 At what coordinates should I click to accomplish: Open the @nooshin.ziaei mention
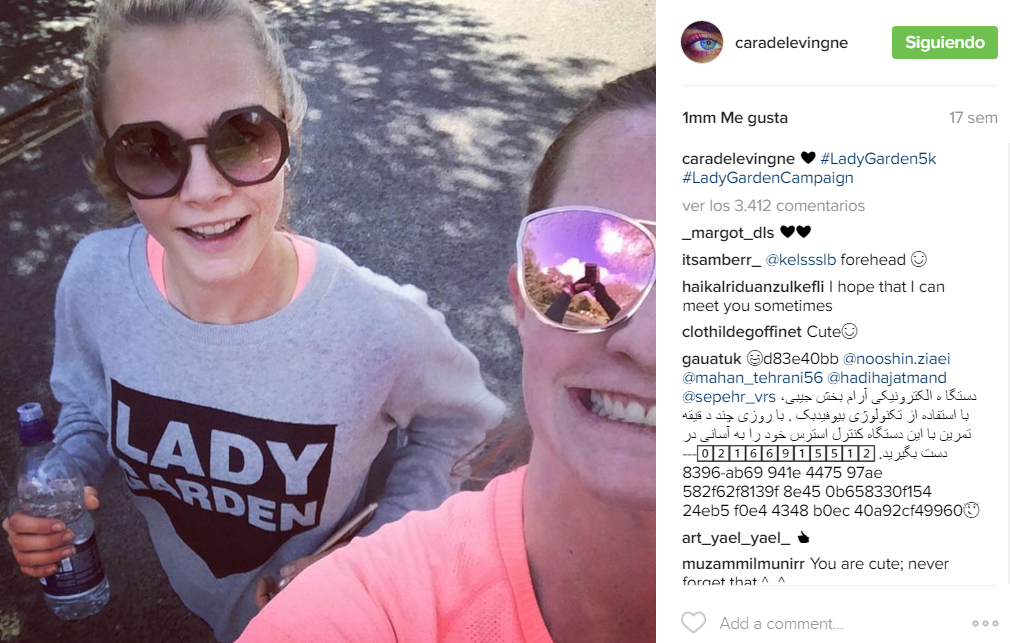(x=897, y=359)
